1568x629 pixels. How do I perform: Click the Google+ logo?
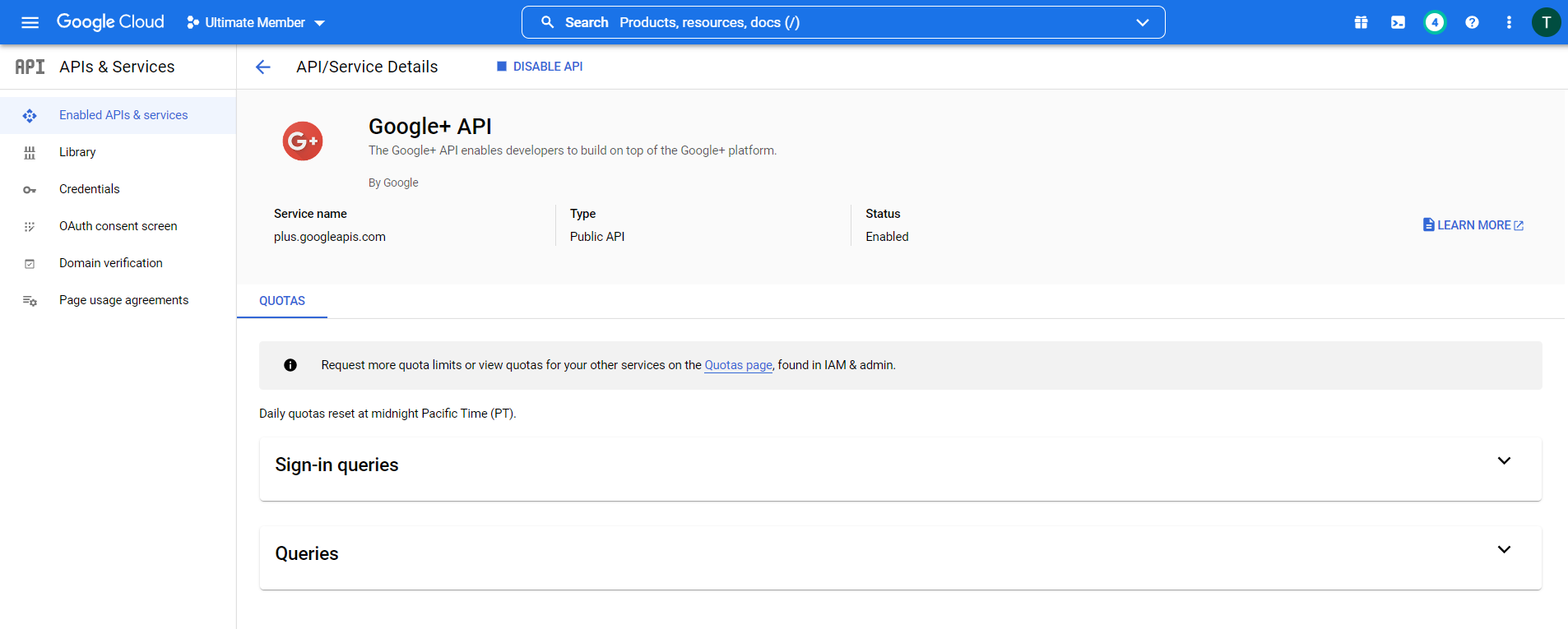coord(303,141)
